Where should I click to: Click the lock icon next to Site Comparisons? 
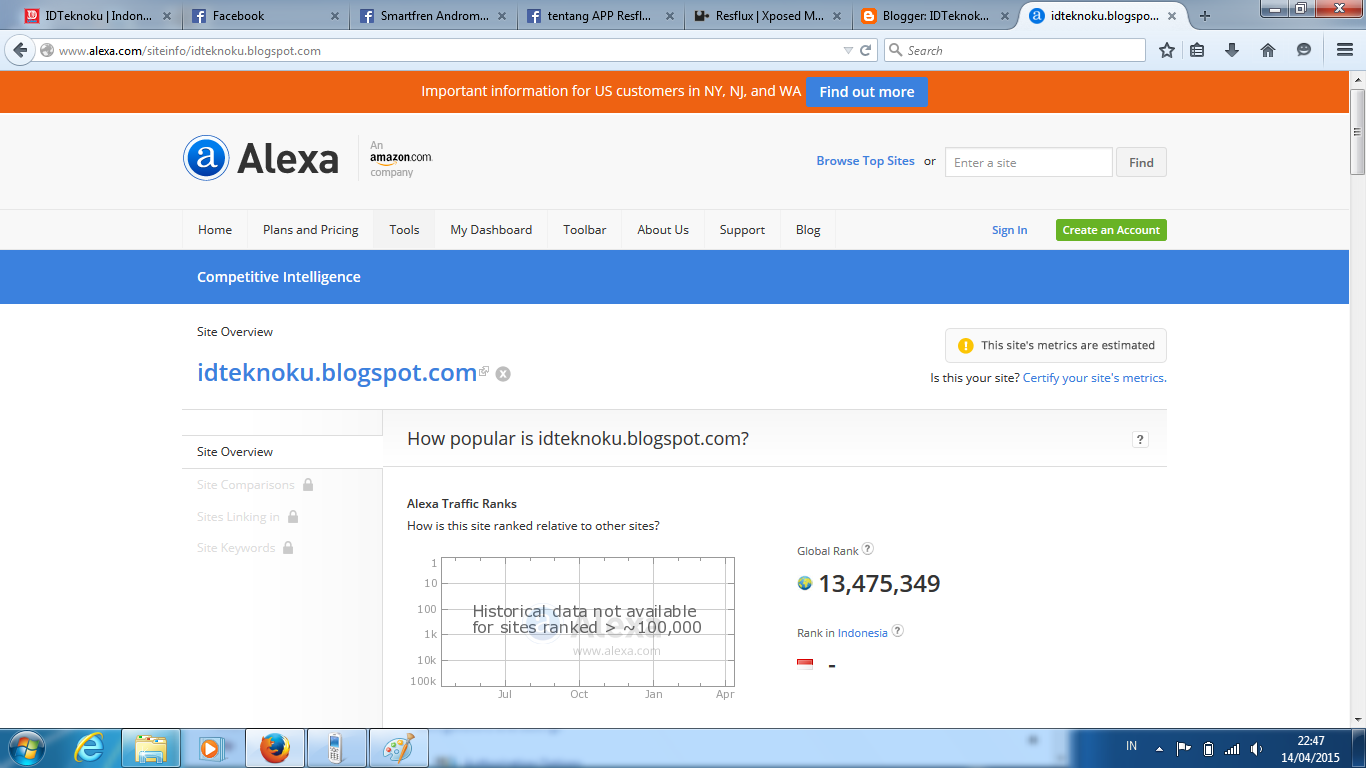(308, 484)
